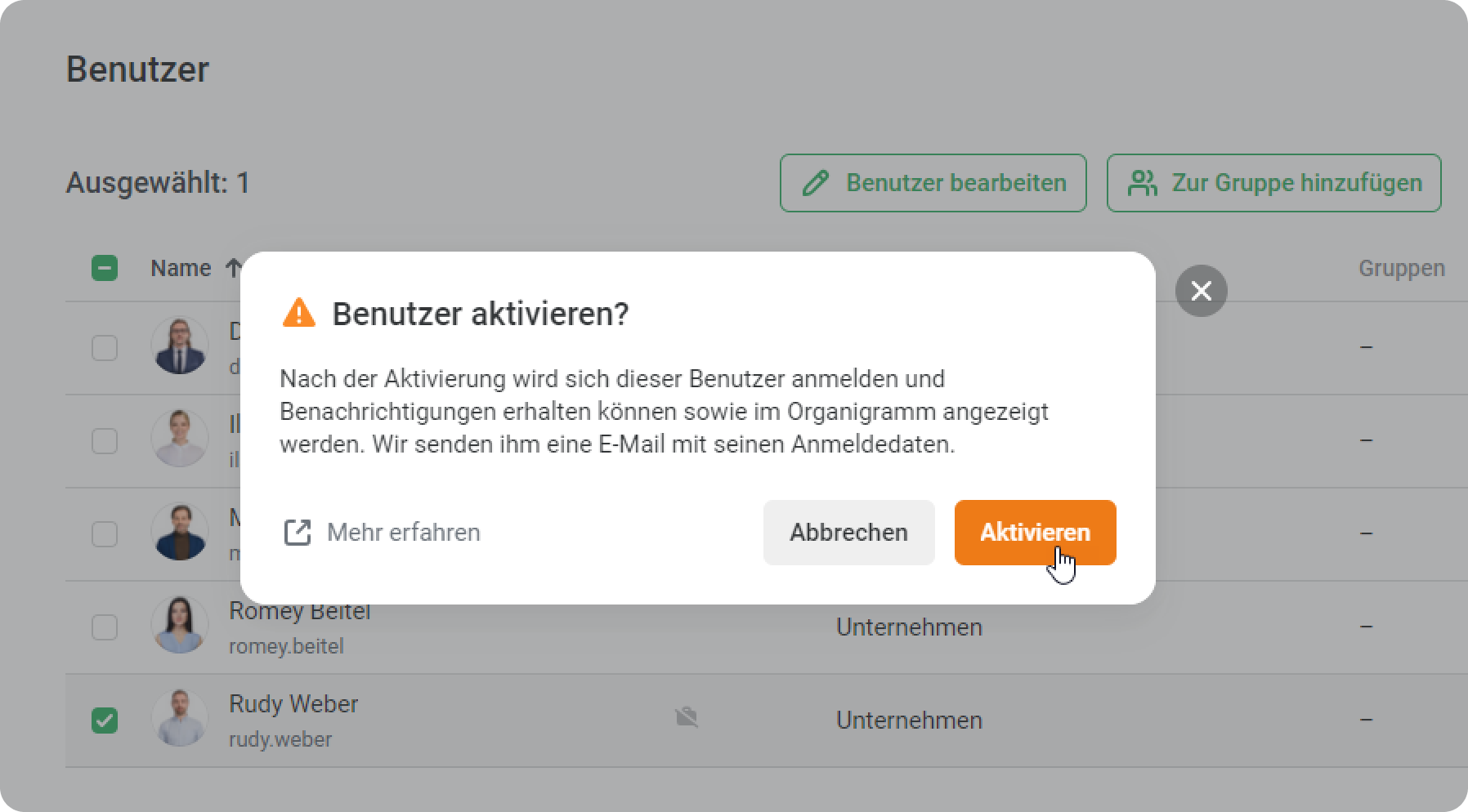The image size is (1468, 812).
Task: Click the crossed-out briefcase icon for Rudy Weber
Action: point(687,718)
